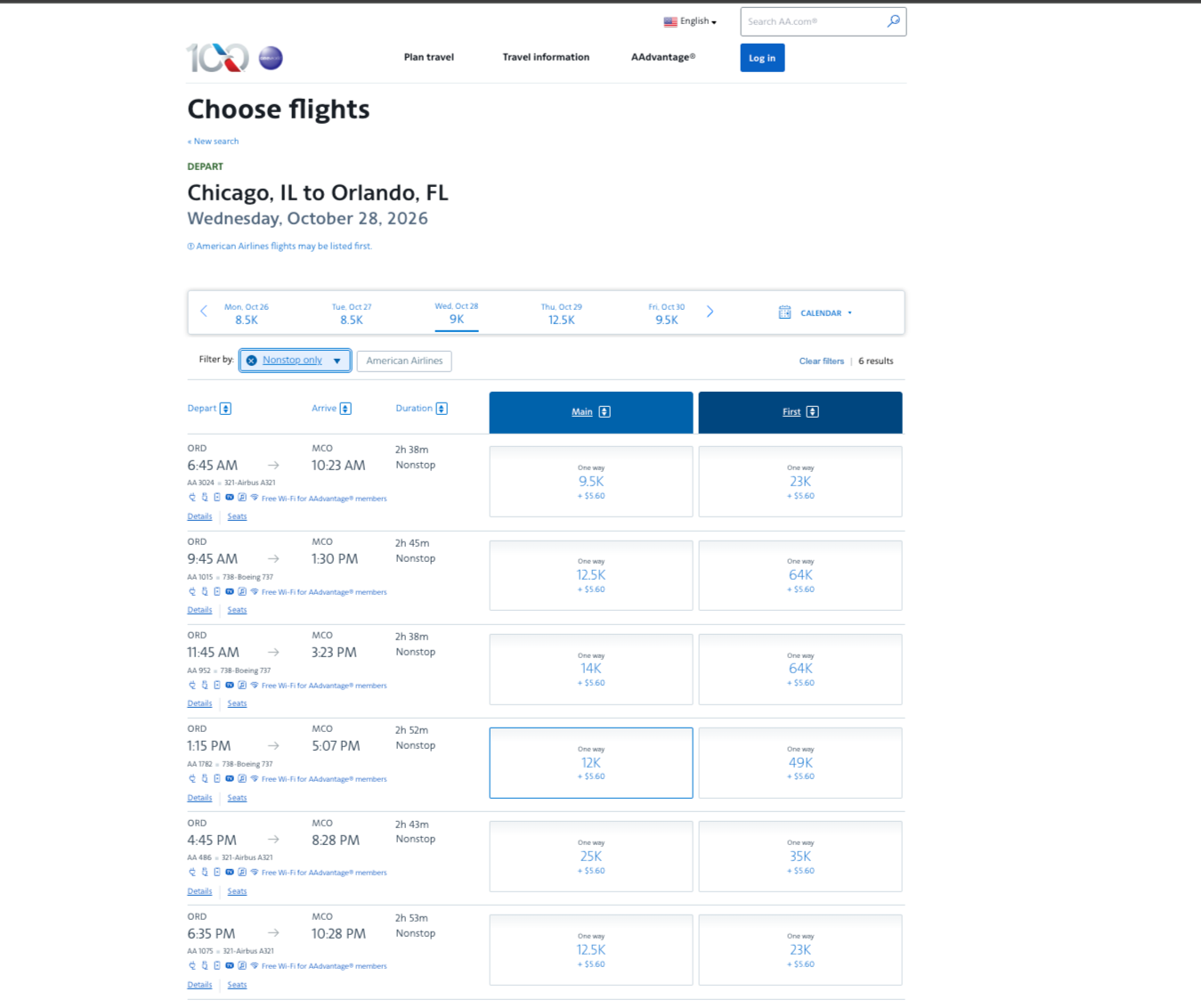Toggle the American Airlines filter

click(404, 361)
